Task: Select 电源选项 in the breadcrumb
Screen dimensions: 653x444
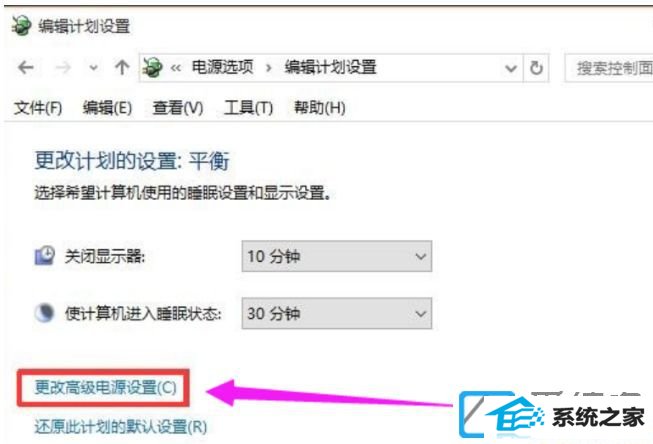Action: pyautogui.click(x=222, y=67)
